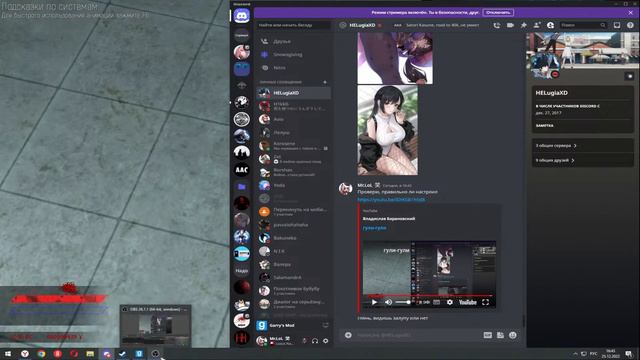Open the Snowsgiving tab
The height and width of the screenshot is (360, 640).
point(293,54)
